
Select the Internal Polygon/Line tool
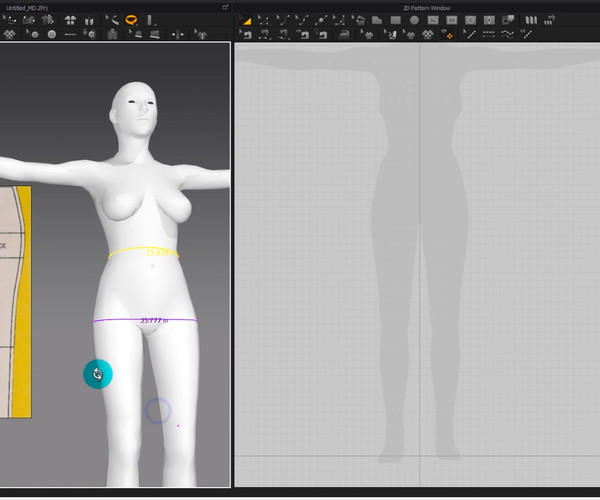[x=433, y=20]
